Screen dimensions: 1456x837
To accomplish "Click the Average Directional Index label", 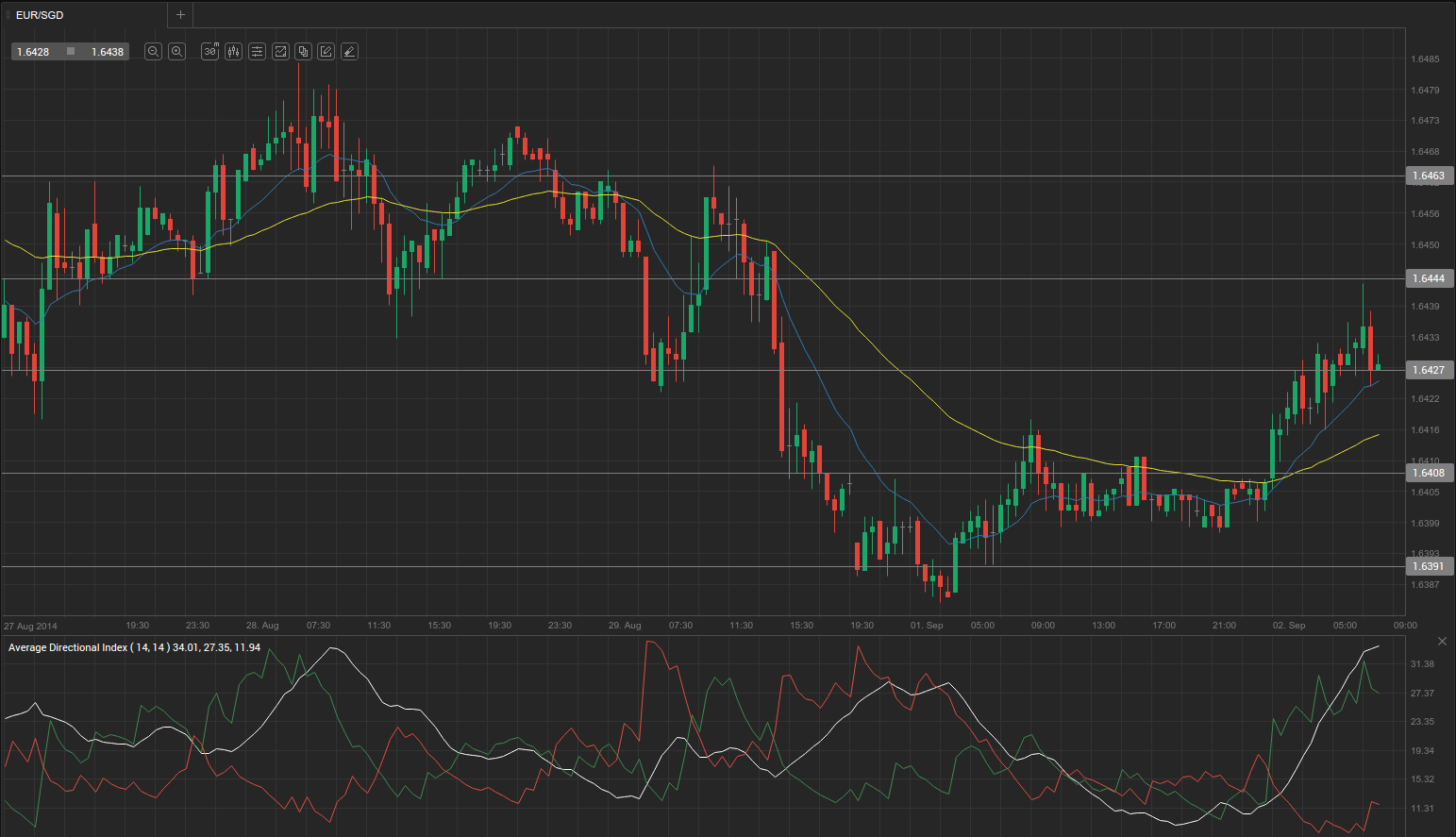I will pyautogui.click(x=134, y=647).
